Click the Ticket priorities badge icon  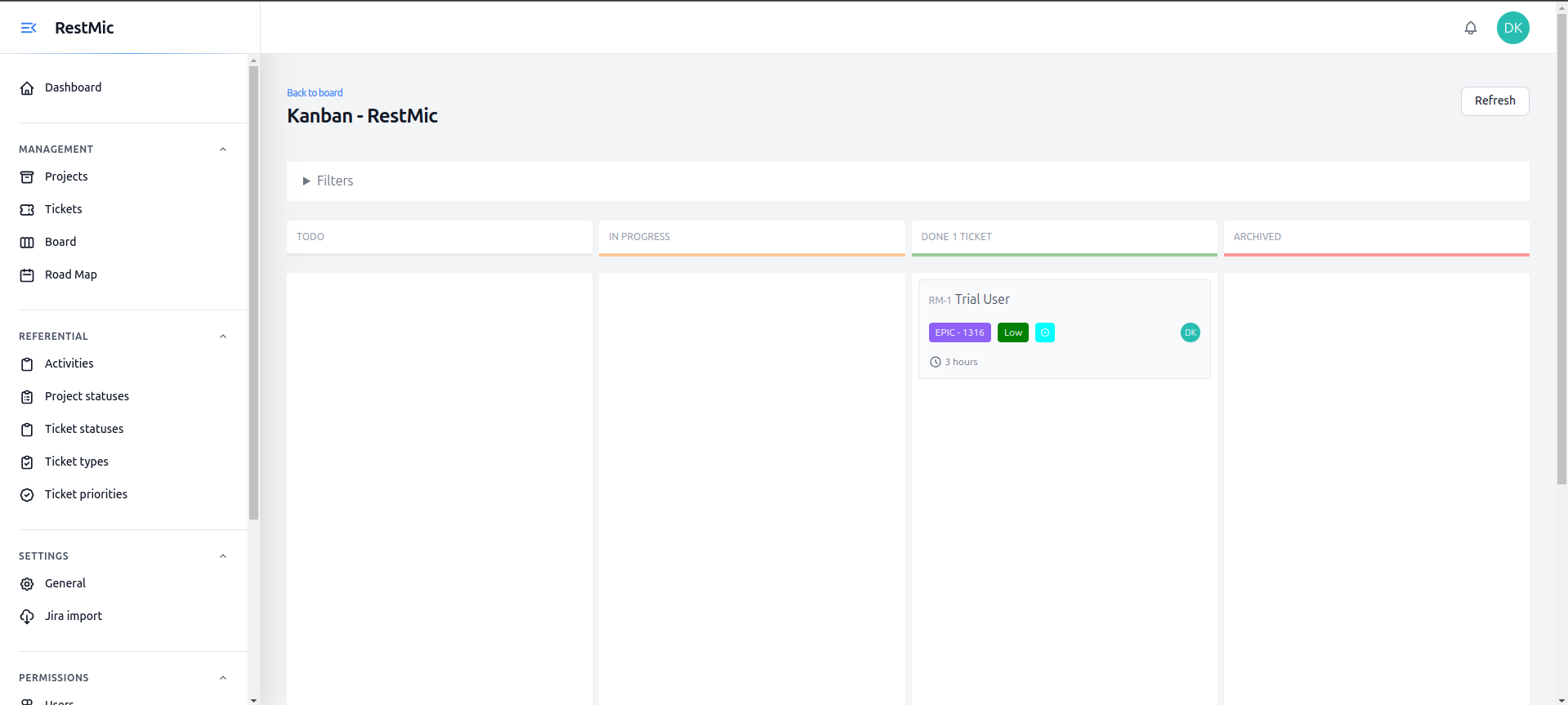(27, 495)
